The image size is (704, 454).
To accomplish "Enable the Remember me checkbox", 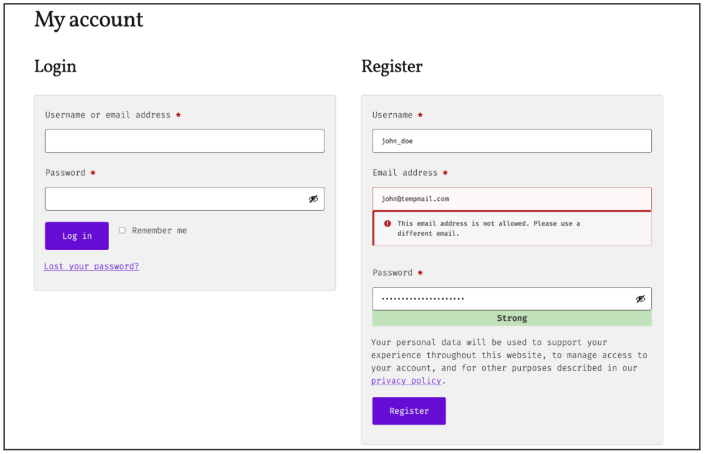I will 122,231.
